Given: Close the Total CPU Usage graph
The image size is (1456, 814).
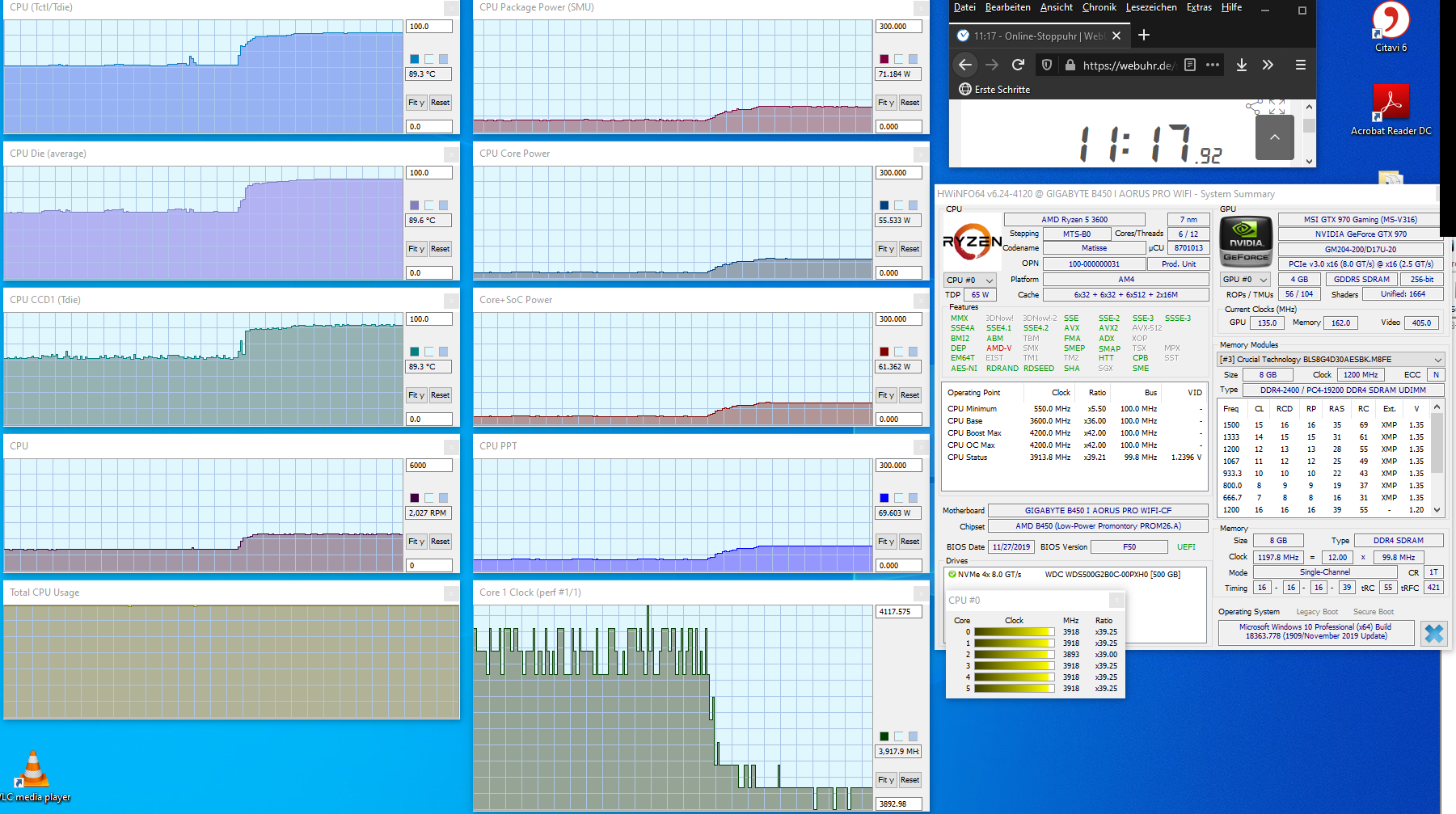Looking at the screenshot, I should (x=451, y=593).
